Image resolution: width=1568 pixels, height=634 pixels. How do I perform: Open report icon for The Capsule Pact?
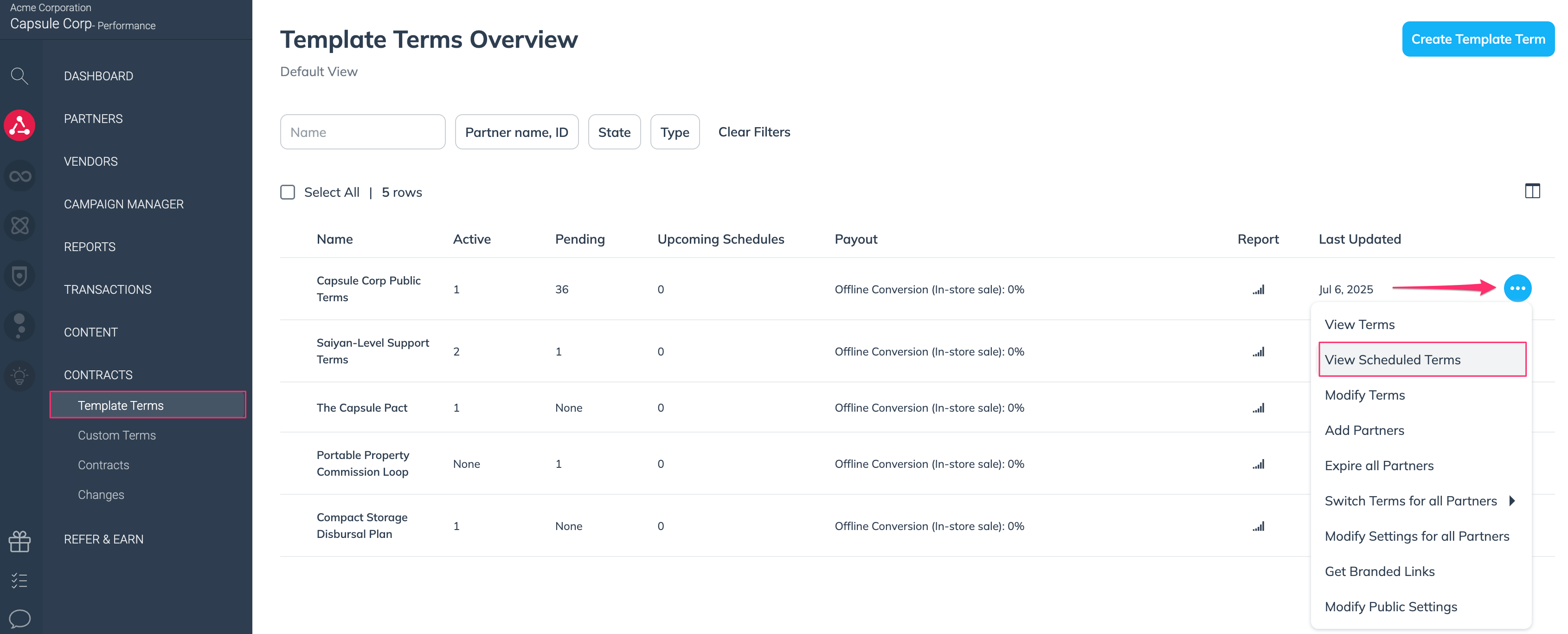[x=1258, y=408]
